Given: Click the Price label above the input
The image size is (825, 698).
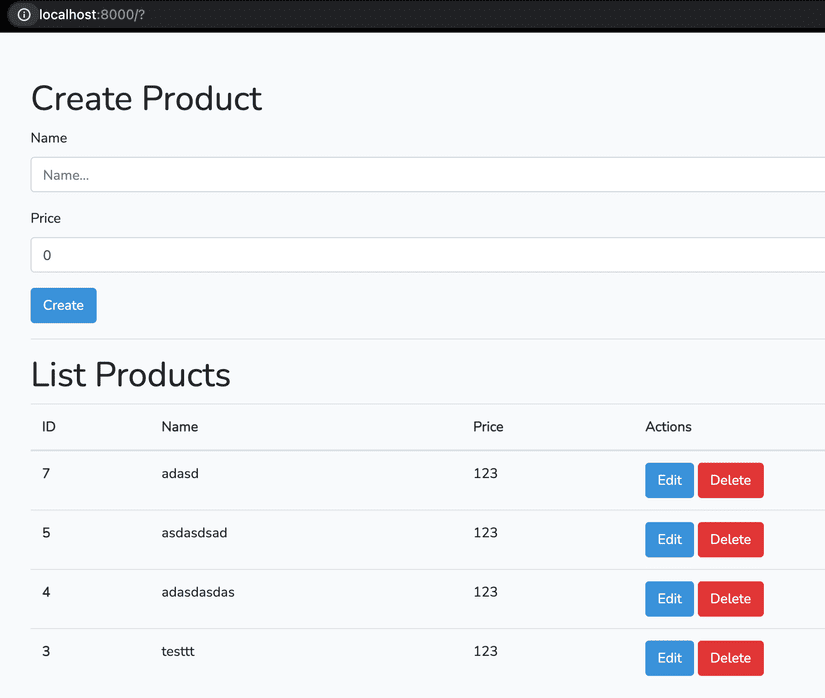Looking at the screenshot, I should click(x=46, y=217).
